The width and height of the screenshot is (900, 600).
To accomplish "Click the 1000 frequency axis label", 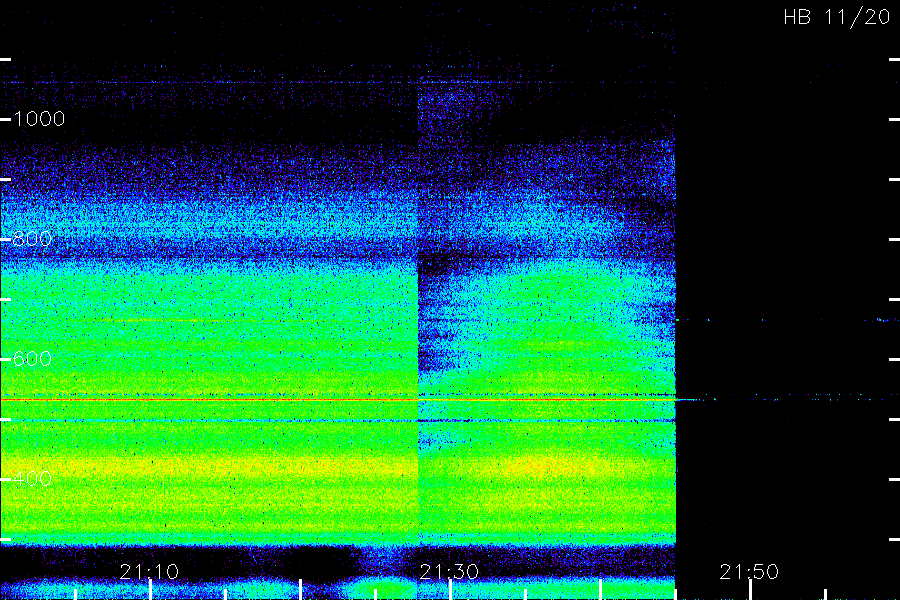I will click(39, 119).
